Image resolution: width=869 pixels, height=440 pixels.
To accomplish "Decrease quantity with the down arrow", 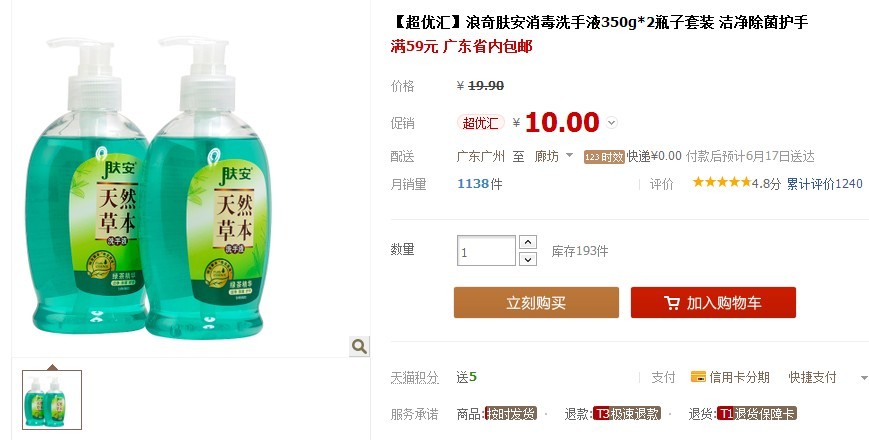I will pos(528,259).
